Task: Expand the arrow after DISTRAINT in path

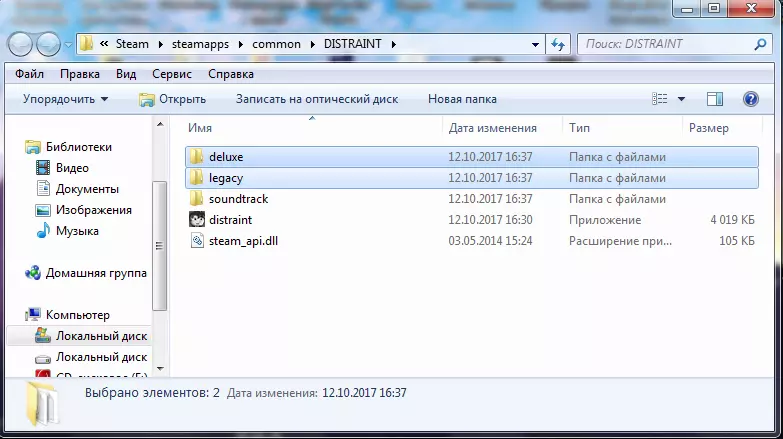Action: 393,44
